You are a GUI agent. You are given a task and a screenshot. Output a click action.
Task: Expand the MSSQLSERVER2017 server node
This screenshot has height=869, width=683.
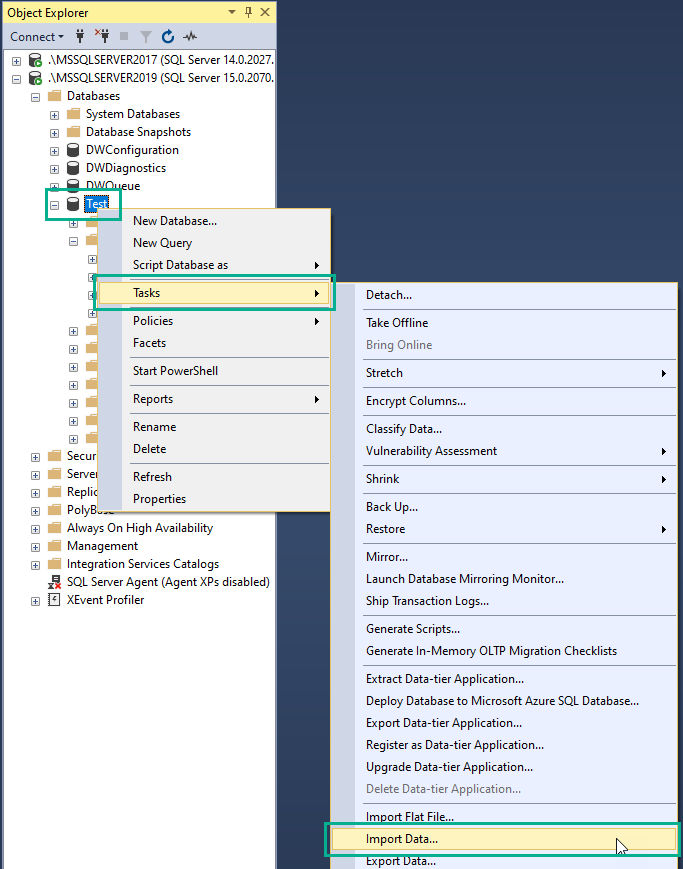[x=17, y=61]
